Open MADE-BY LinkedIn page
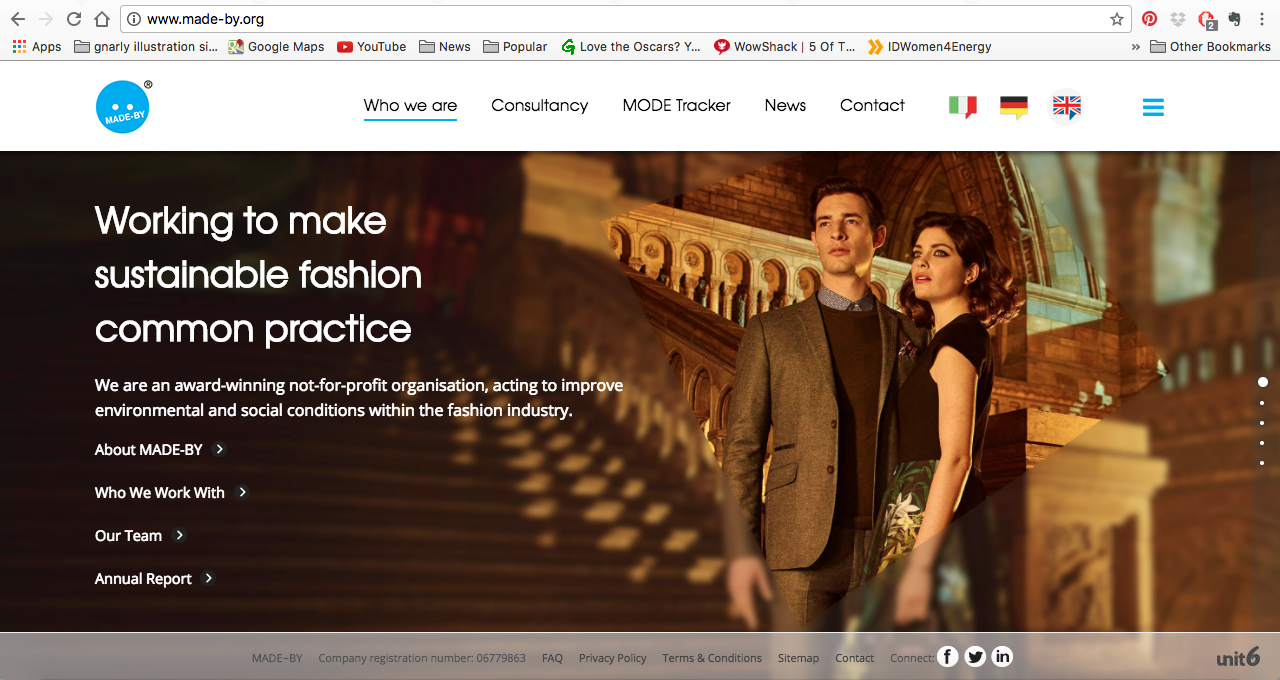The image size is (1280, 680). click(1002, 657)
